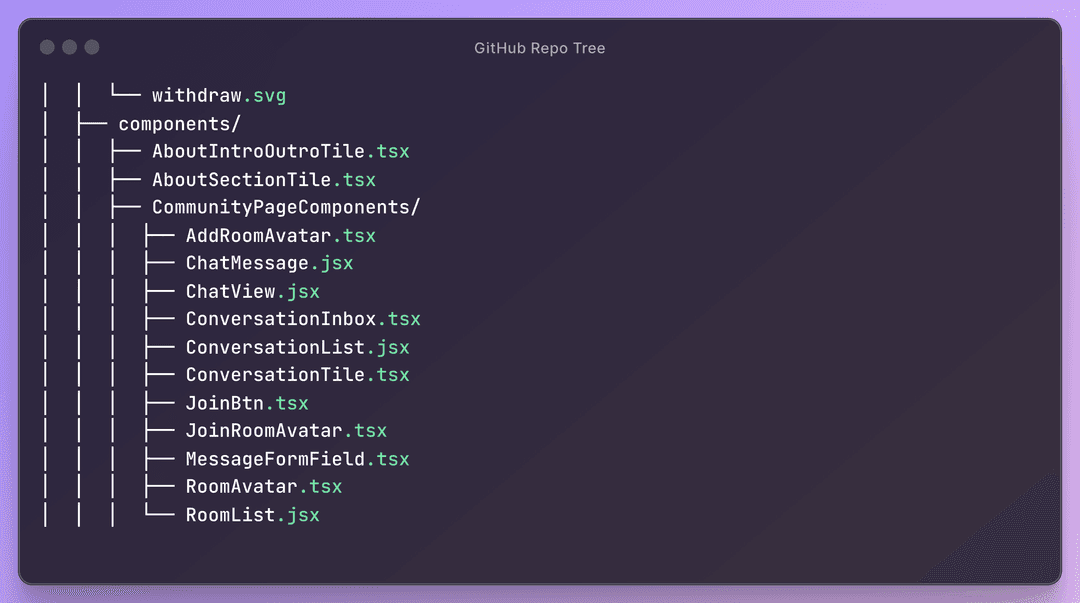Image resolution: width=1080 pixels, height=603 pixels.
Task: Click ChatMessage.jsx file
Action: tap(269, 263)
